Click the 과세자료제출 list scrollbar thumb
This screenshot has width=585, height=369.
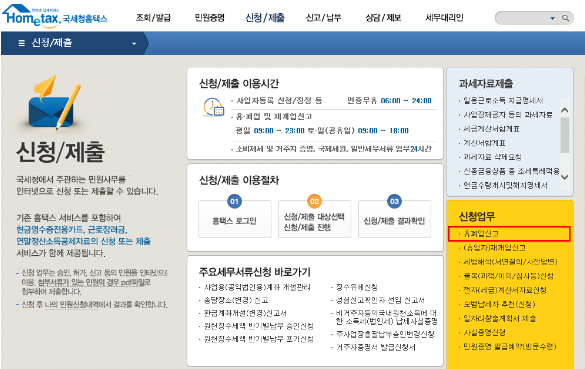pyautogui.click(x=565, y=135)
